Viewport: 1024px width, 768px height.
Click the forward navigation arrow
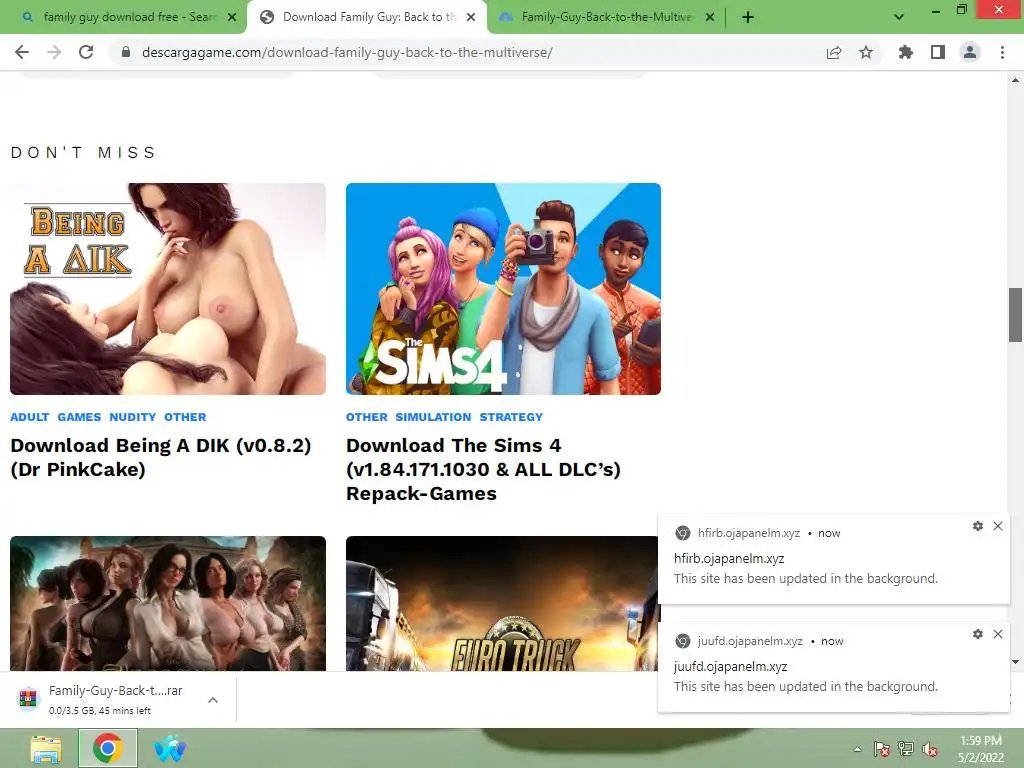click(54, 52)
